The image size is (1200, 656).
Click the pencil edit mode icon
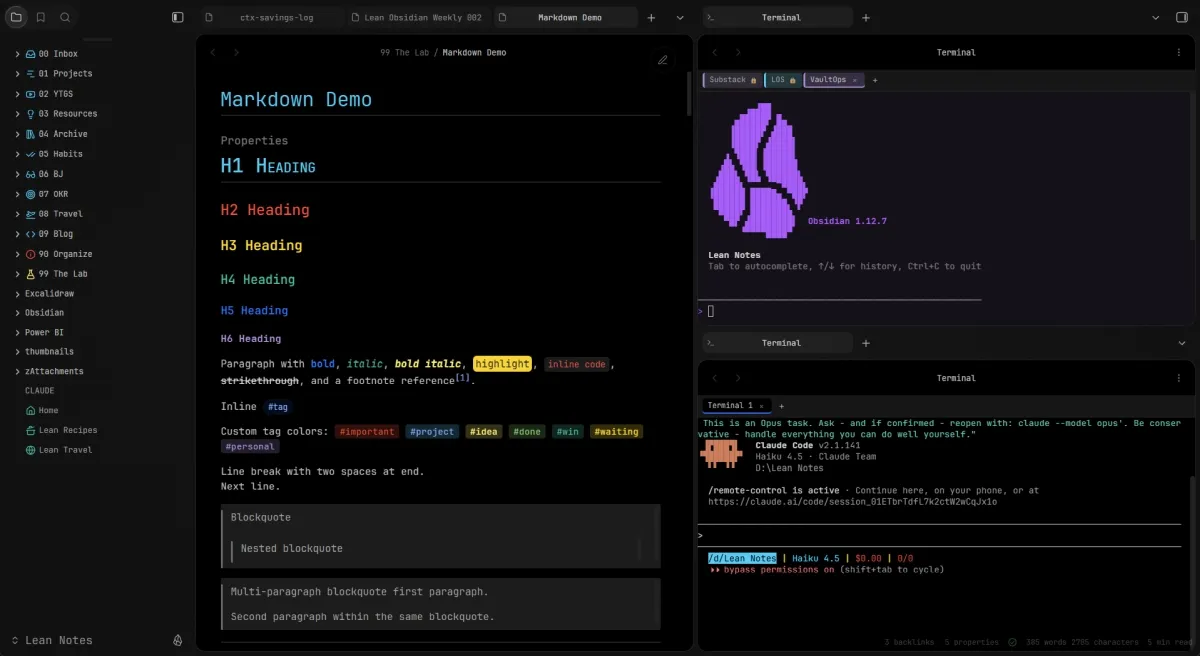pos(662,59)
